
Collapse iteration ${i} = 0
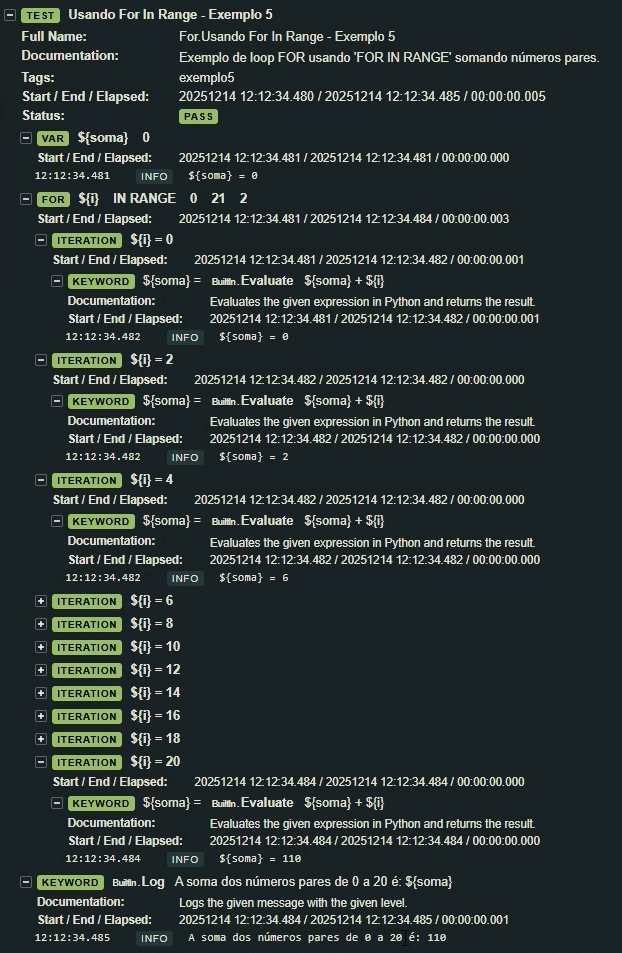click(x=41, y=240)
